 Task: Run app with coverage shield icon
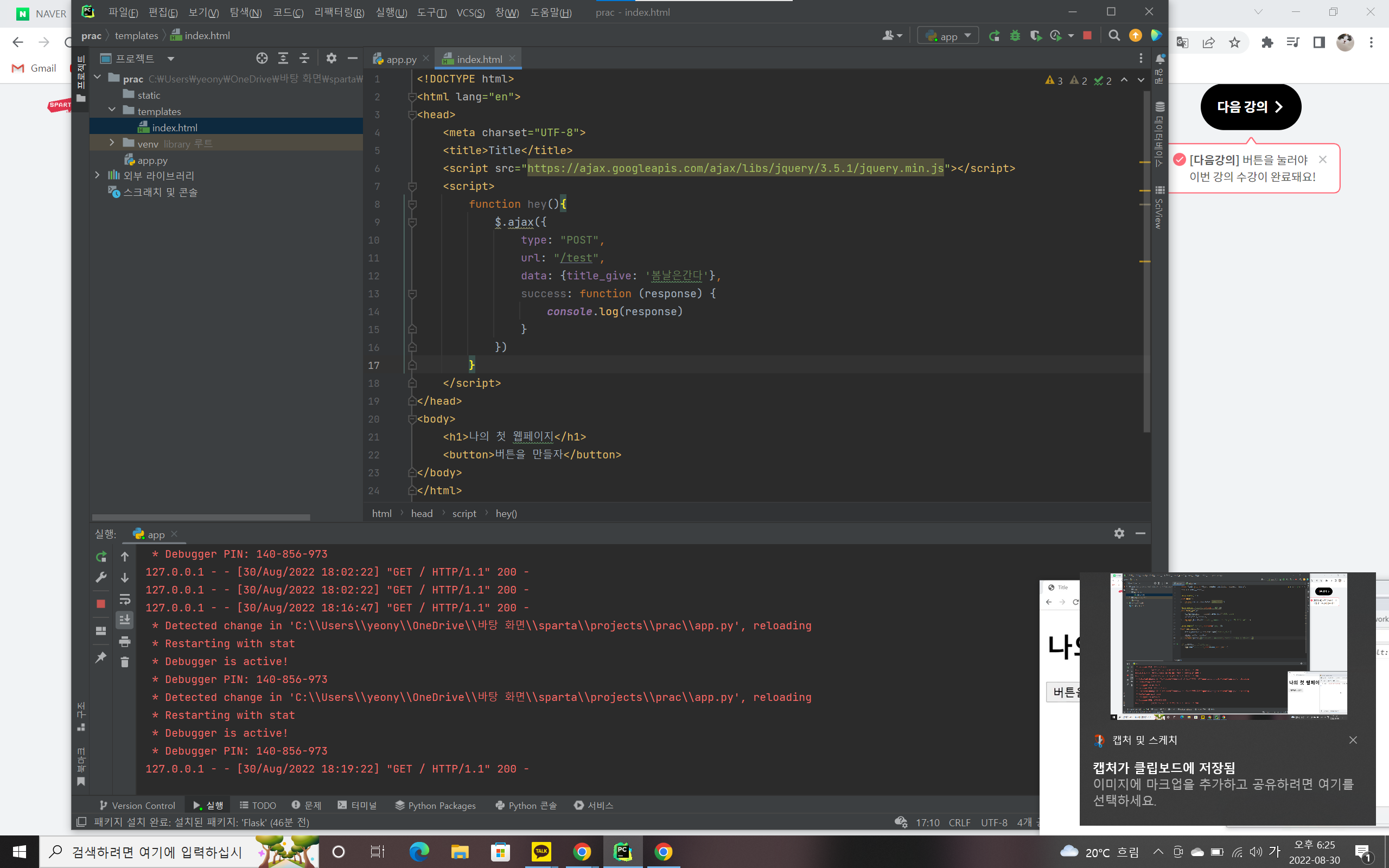pos(1035,36)
